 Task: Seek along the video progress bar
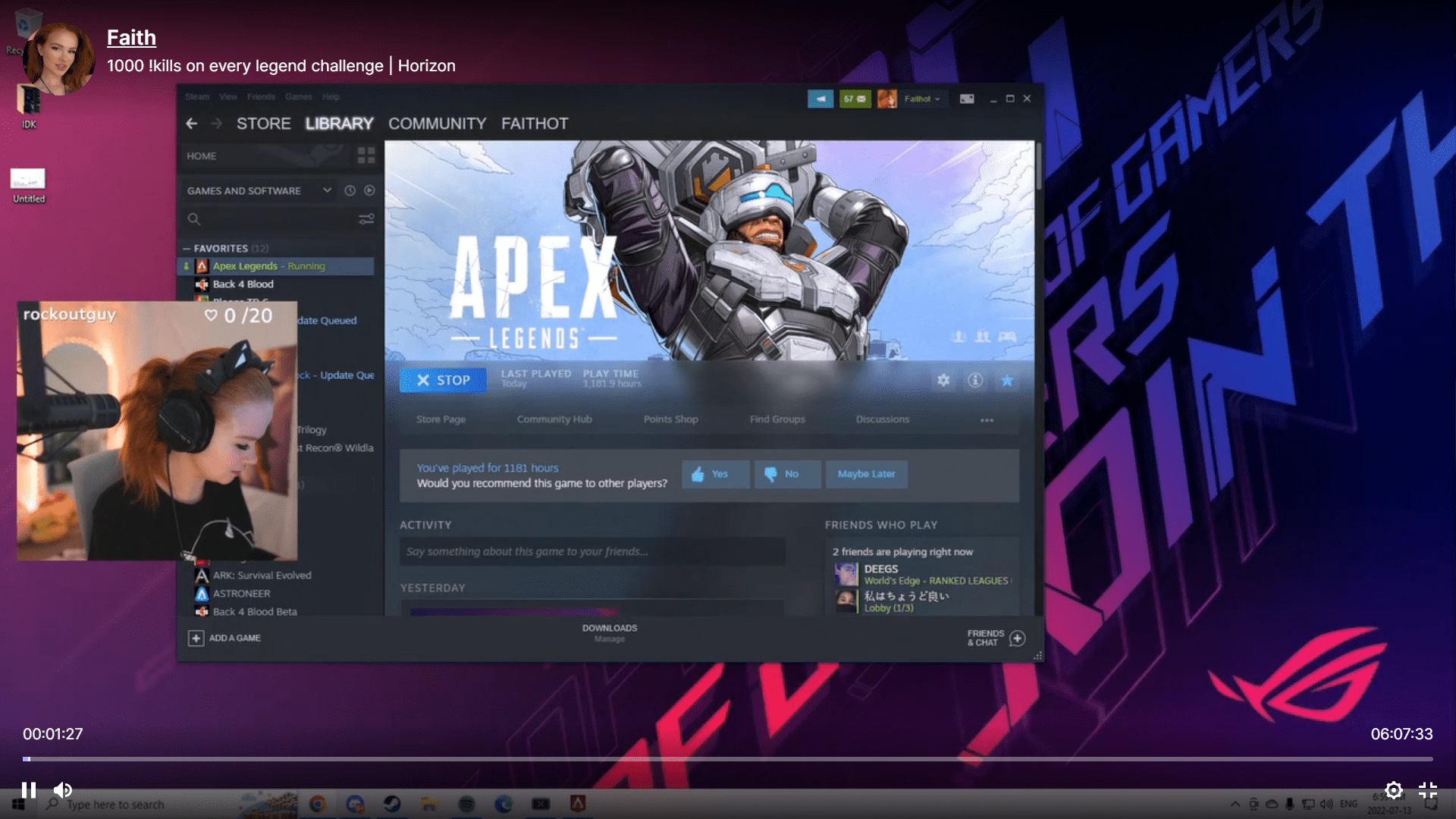[x=728, y=758]
